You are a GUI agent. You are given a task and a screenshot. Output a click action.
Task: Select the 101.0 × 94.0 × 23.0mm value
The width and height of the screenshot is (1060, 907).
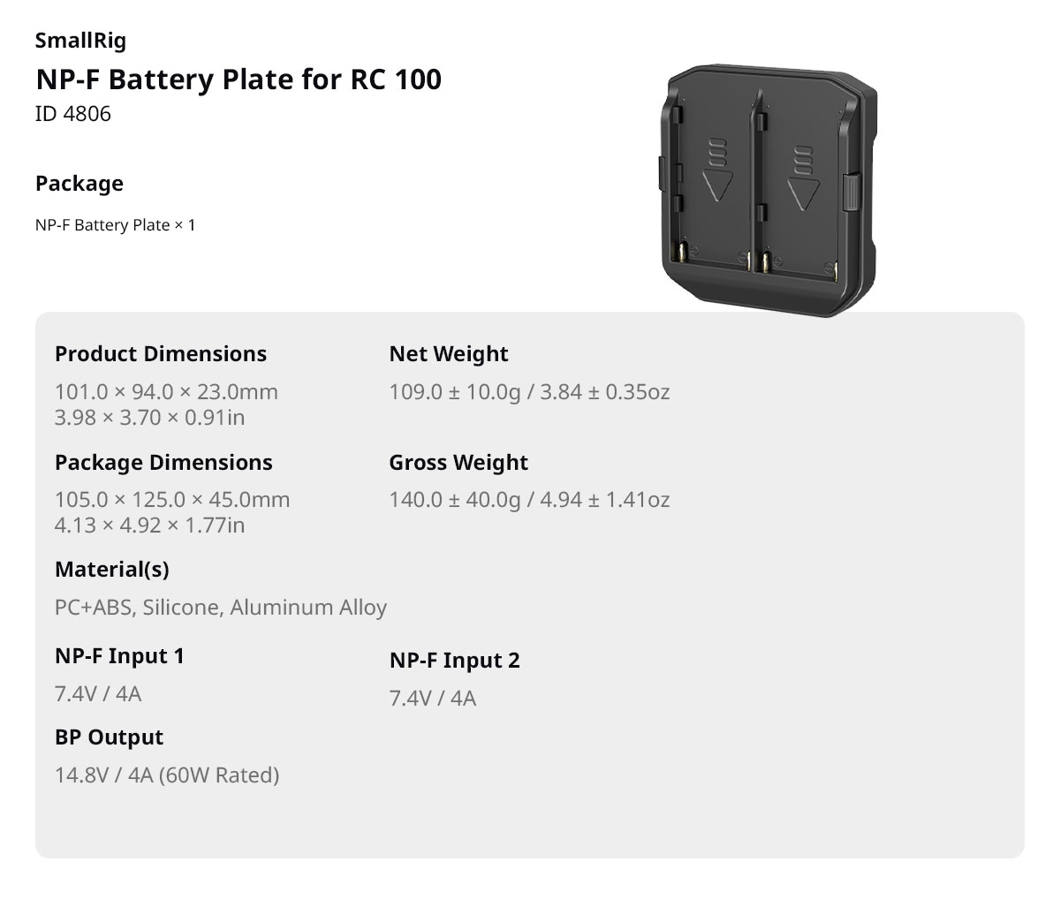[166, 392]
